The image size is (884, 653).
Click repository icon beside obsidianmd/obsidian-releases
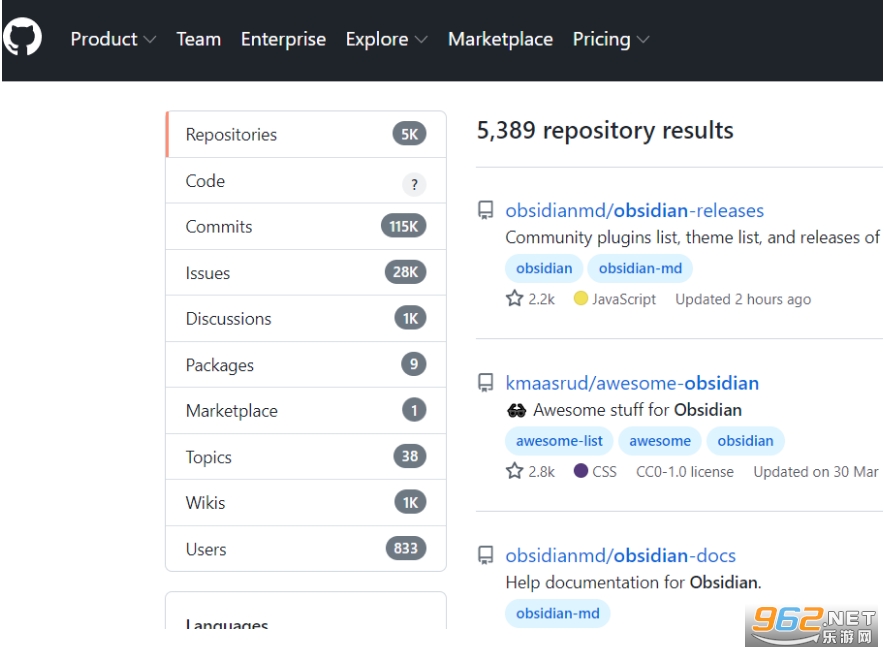[485, 210]
